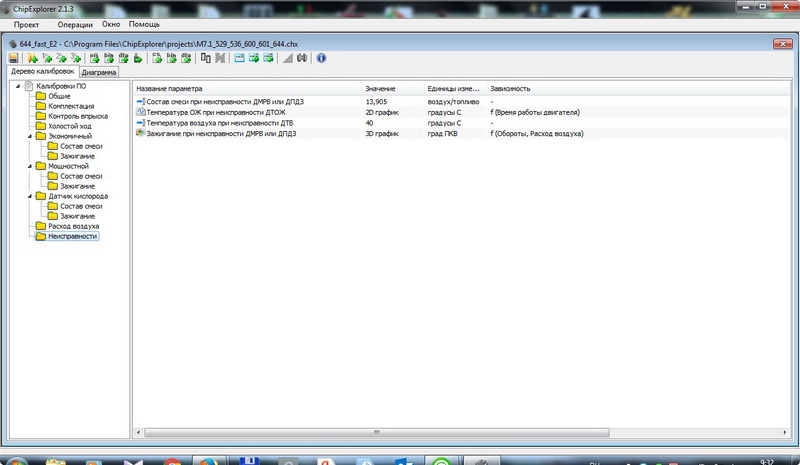Collapse the Калибровки ПО root node

[17, 86]
